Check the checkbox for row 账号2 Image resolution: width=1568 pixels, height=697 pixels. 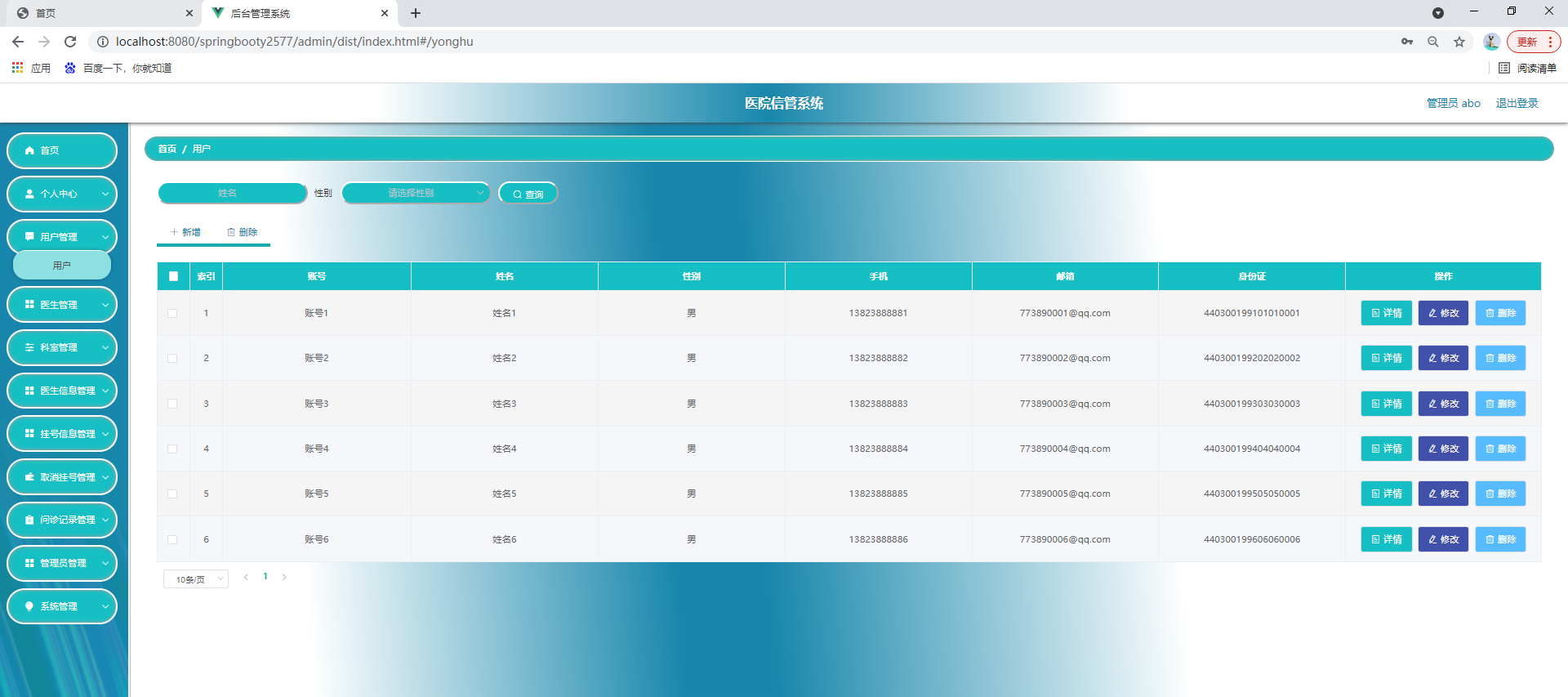pos(172,358)
